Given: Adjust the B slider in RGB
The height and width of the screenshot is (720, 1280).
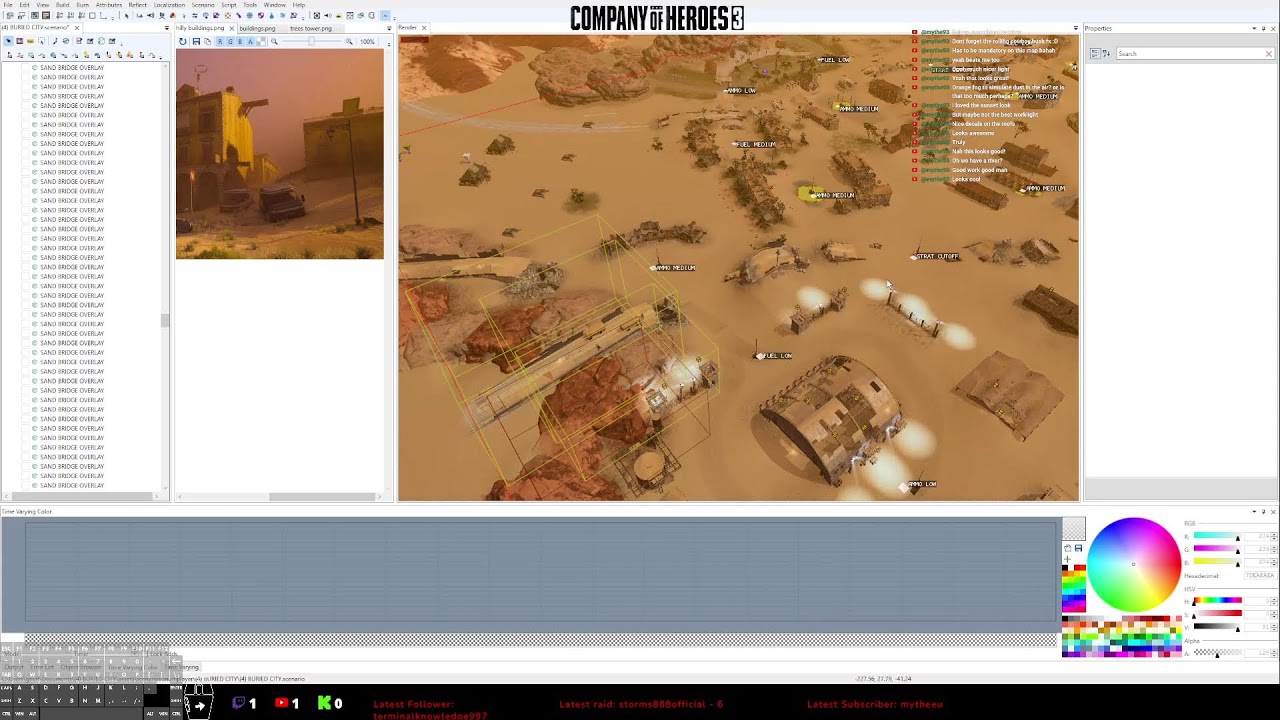Looking at the screenshot, I should click(1218, 561).
